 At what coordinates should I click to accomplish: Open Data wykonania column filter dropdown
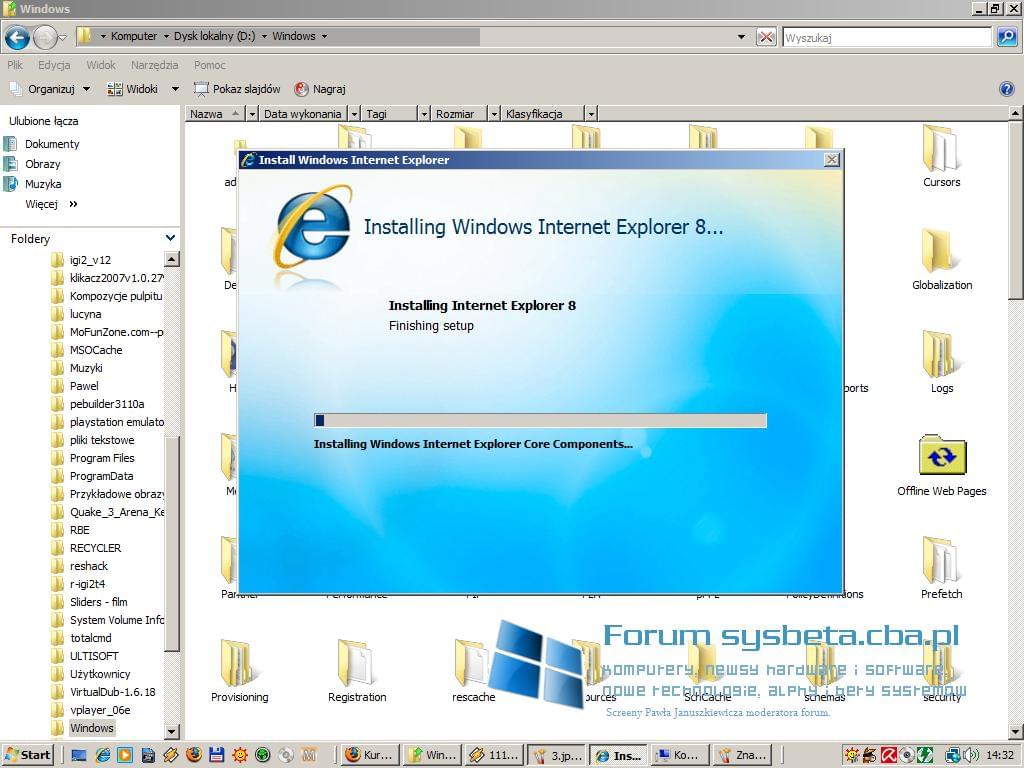(354, 114)
